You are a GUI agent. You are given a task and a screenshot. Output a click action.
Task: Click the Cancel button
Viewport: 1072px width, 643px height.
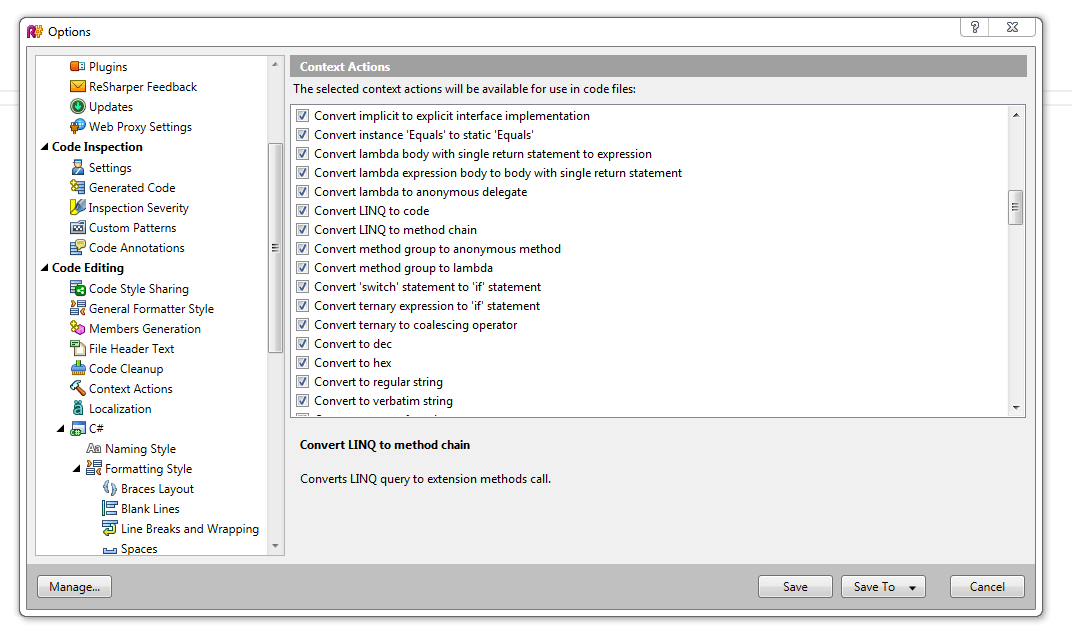[x=987, y=586]
